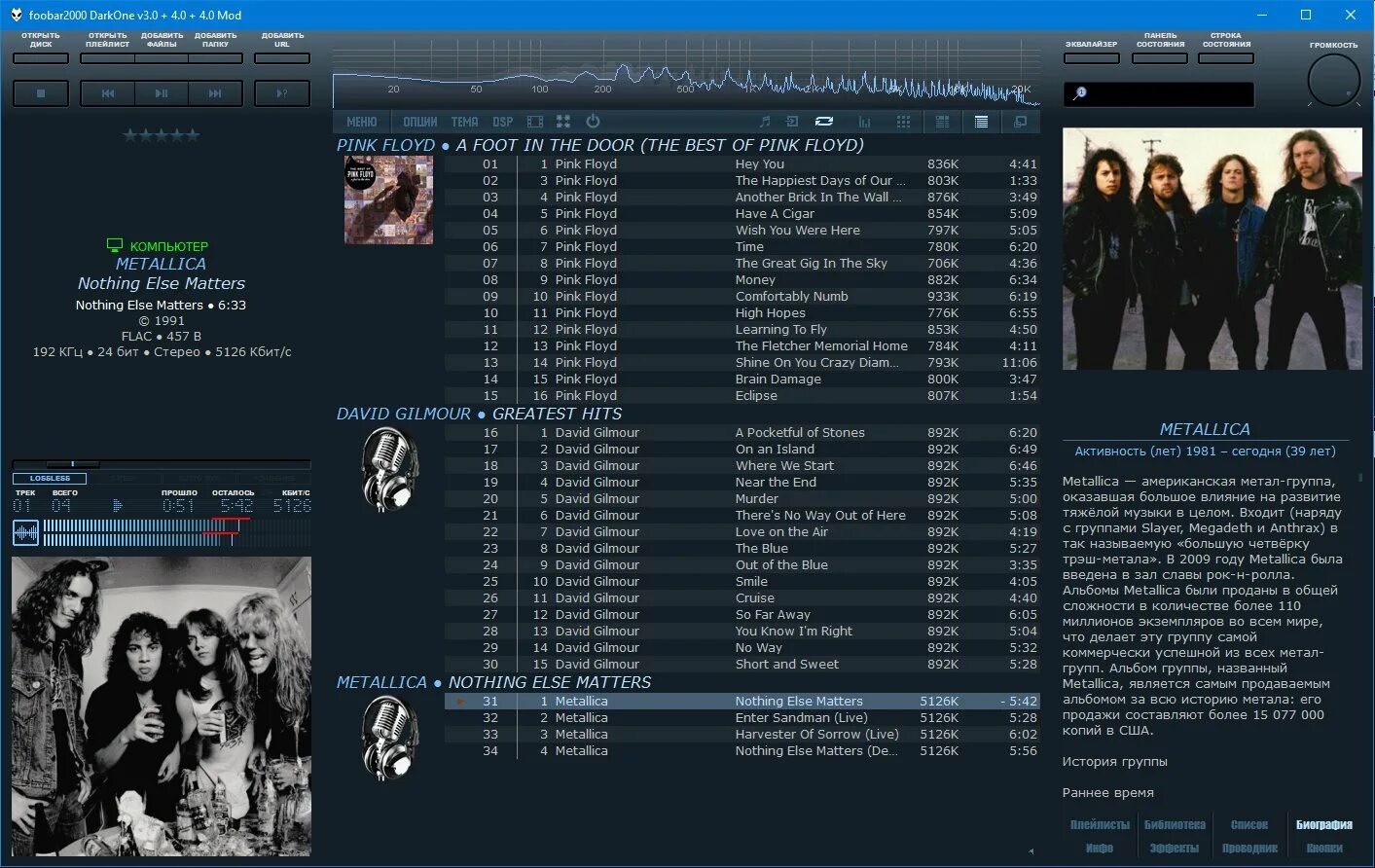
Task: Open the Тема menu
Action: click(465, 122)
